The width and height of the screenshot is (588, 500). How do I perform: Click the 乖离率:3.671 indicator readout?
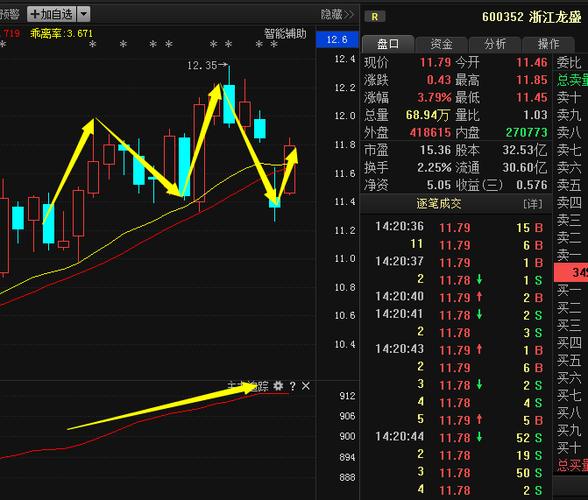pos(62,34)
